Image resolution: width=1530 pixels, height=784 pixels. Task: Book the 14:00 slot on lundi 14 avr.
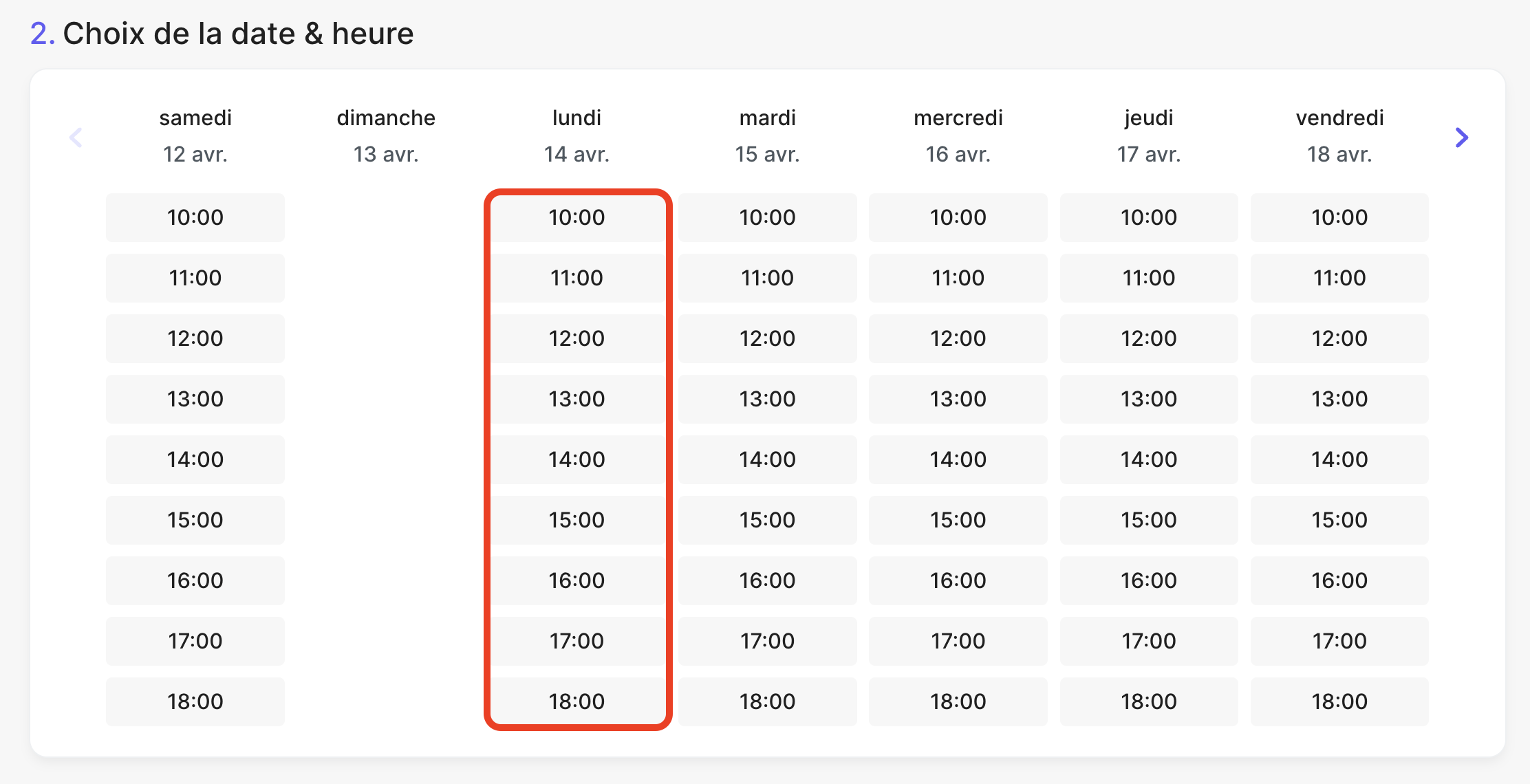click(577, 459)
